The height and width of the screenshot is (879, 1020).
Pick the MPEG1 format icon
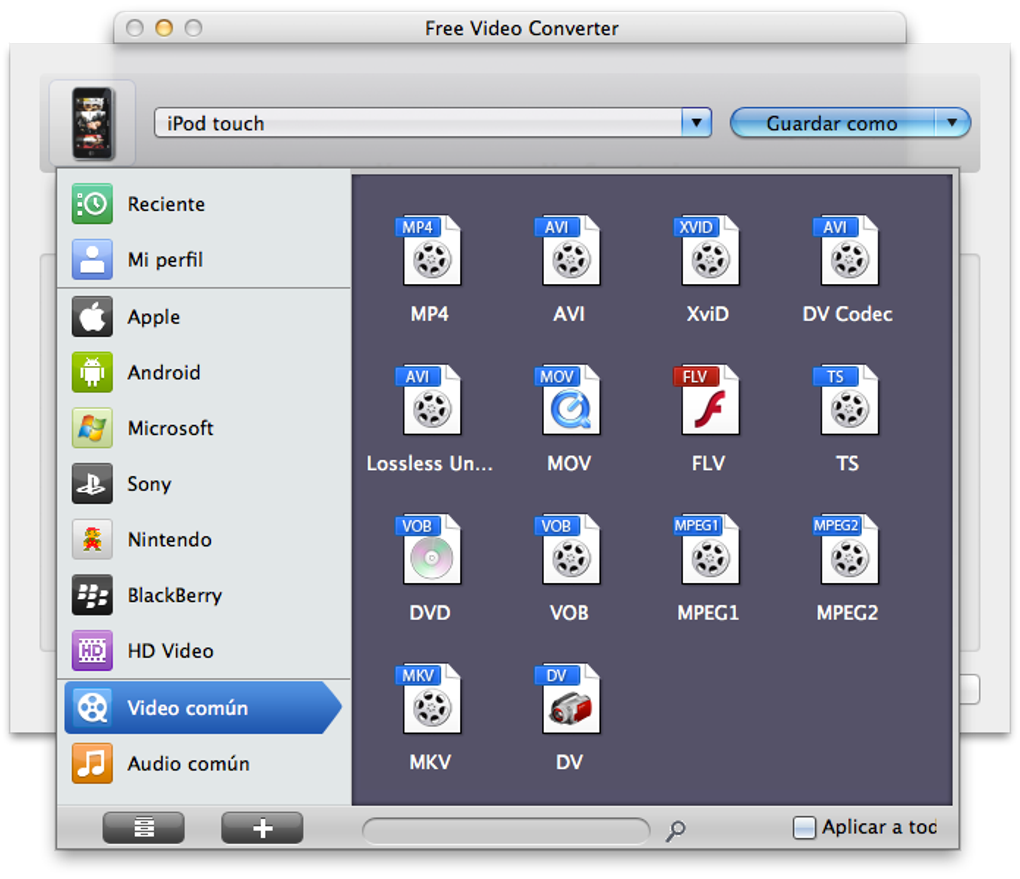click(707, 549)
